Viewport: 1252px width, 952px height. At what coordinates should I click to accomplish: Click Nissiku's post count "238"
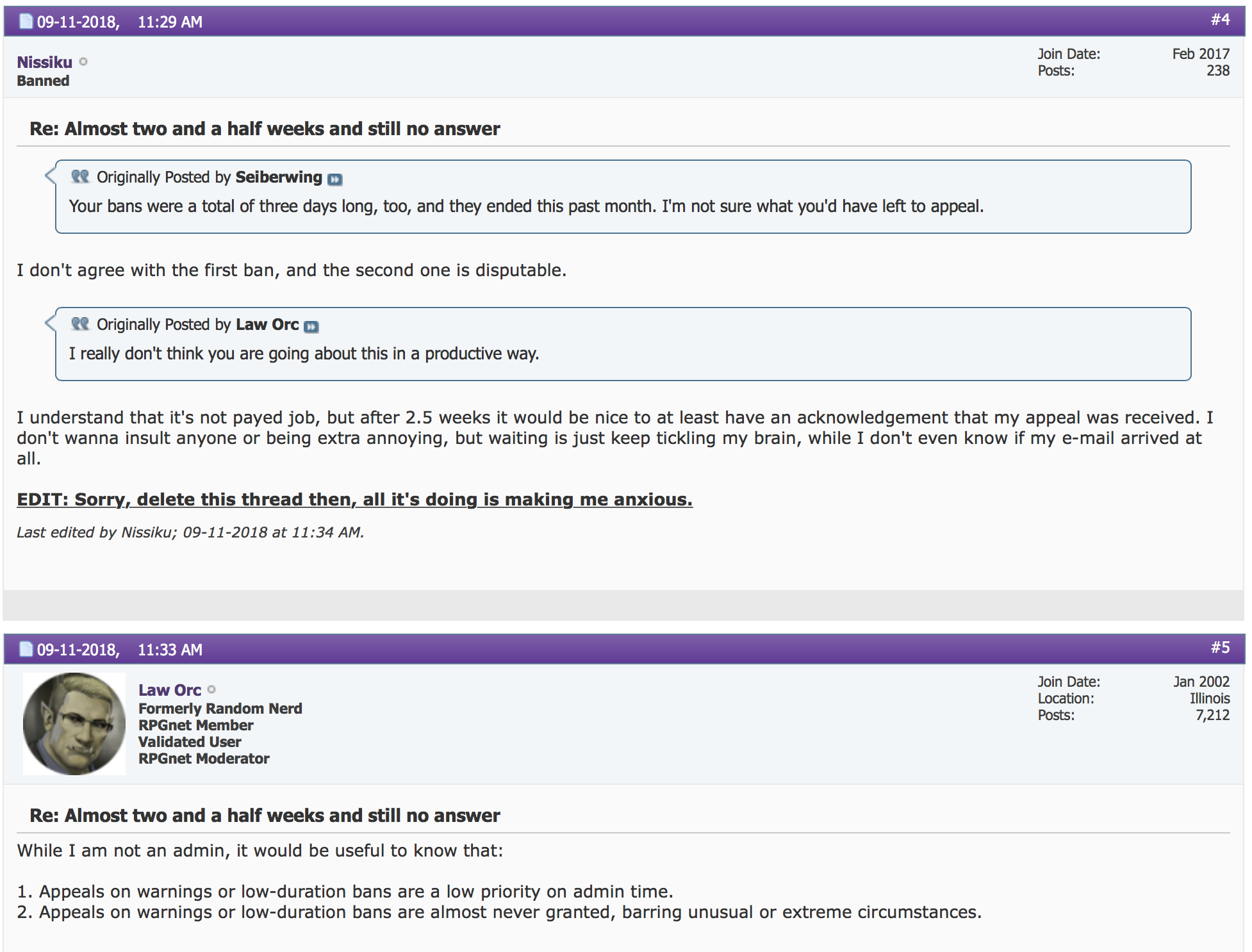pos(1218,70)
